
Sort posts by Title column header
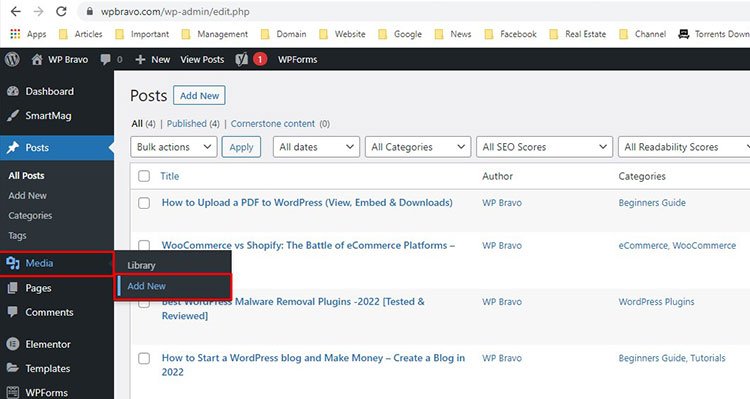pos(169,176)
